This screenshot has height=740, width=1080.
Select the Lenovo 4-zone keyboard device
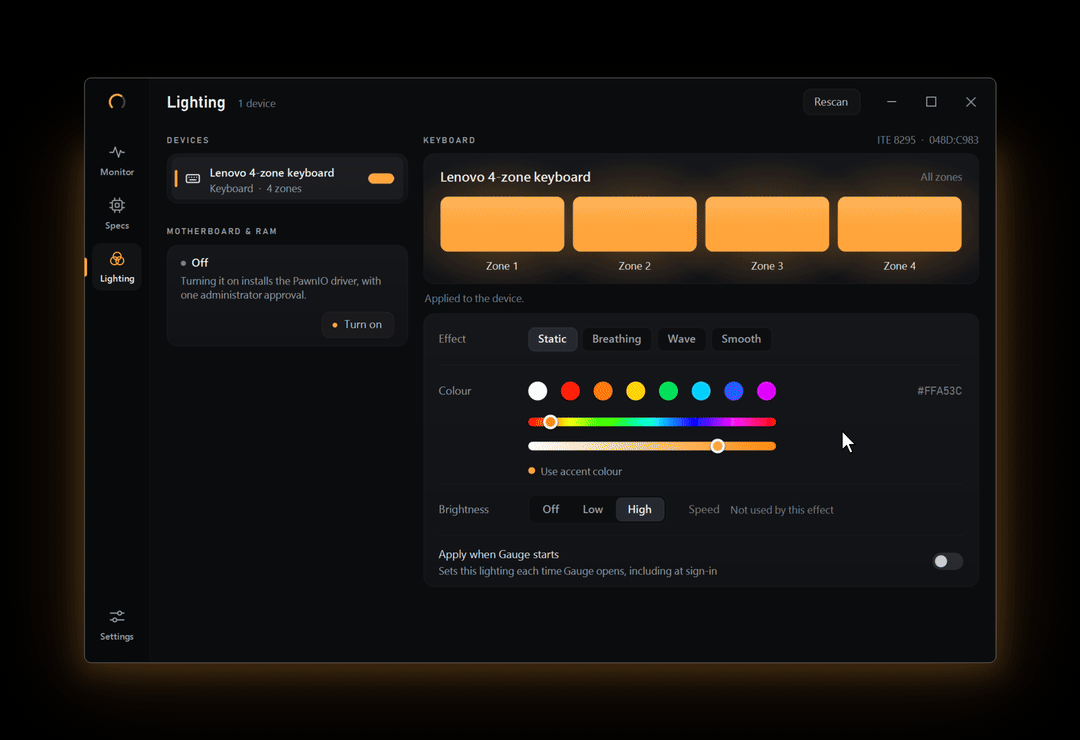(x=287, y=179)
